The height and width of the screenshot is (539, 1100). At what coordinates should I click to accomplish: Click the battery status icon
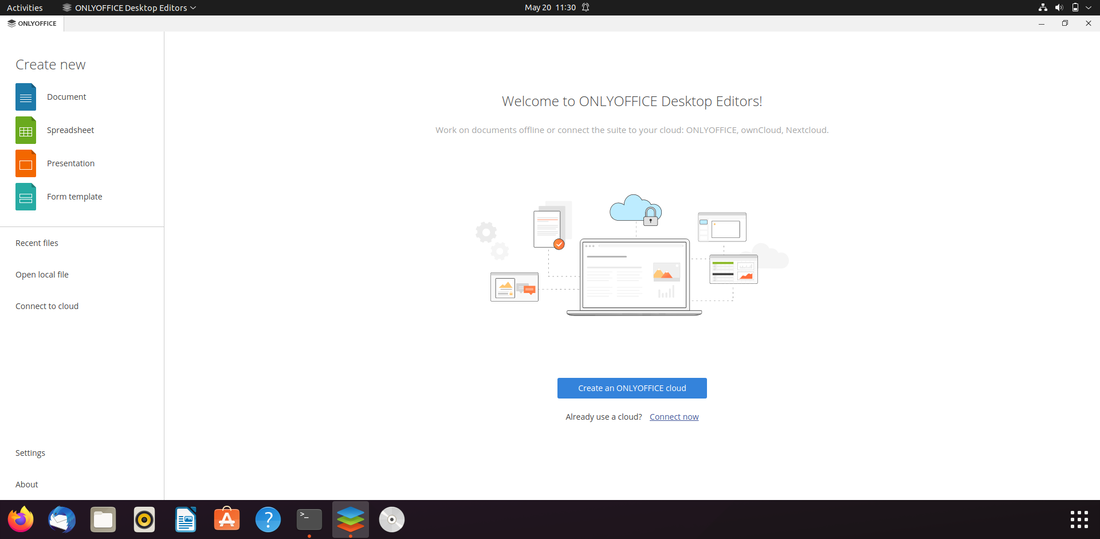[1075, 7]
